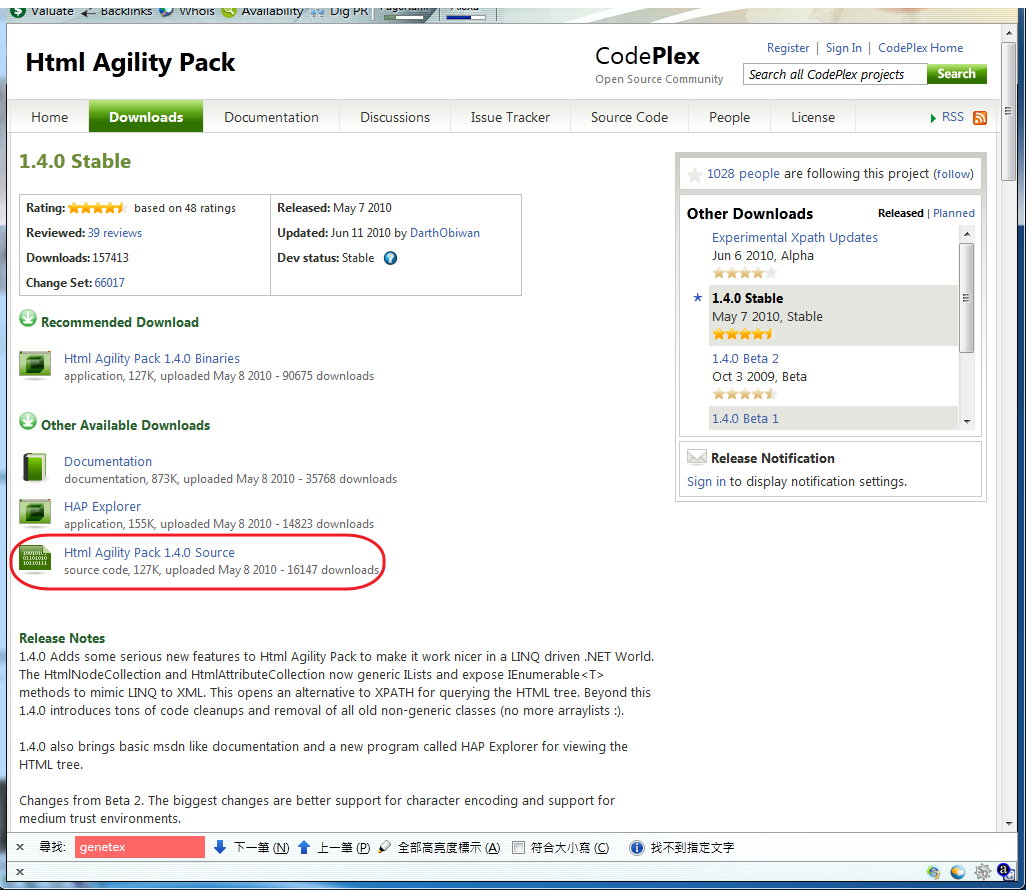Click Other Downloads list scroll up arrow
Screen dimensions: 1026x890
[x=967, y=234]
